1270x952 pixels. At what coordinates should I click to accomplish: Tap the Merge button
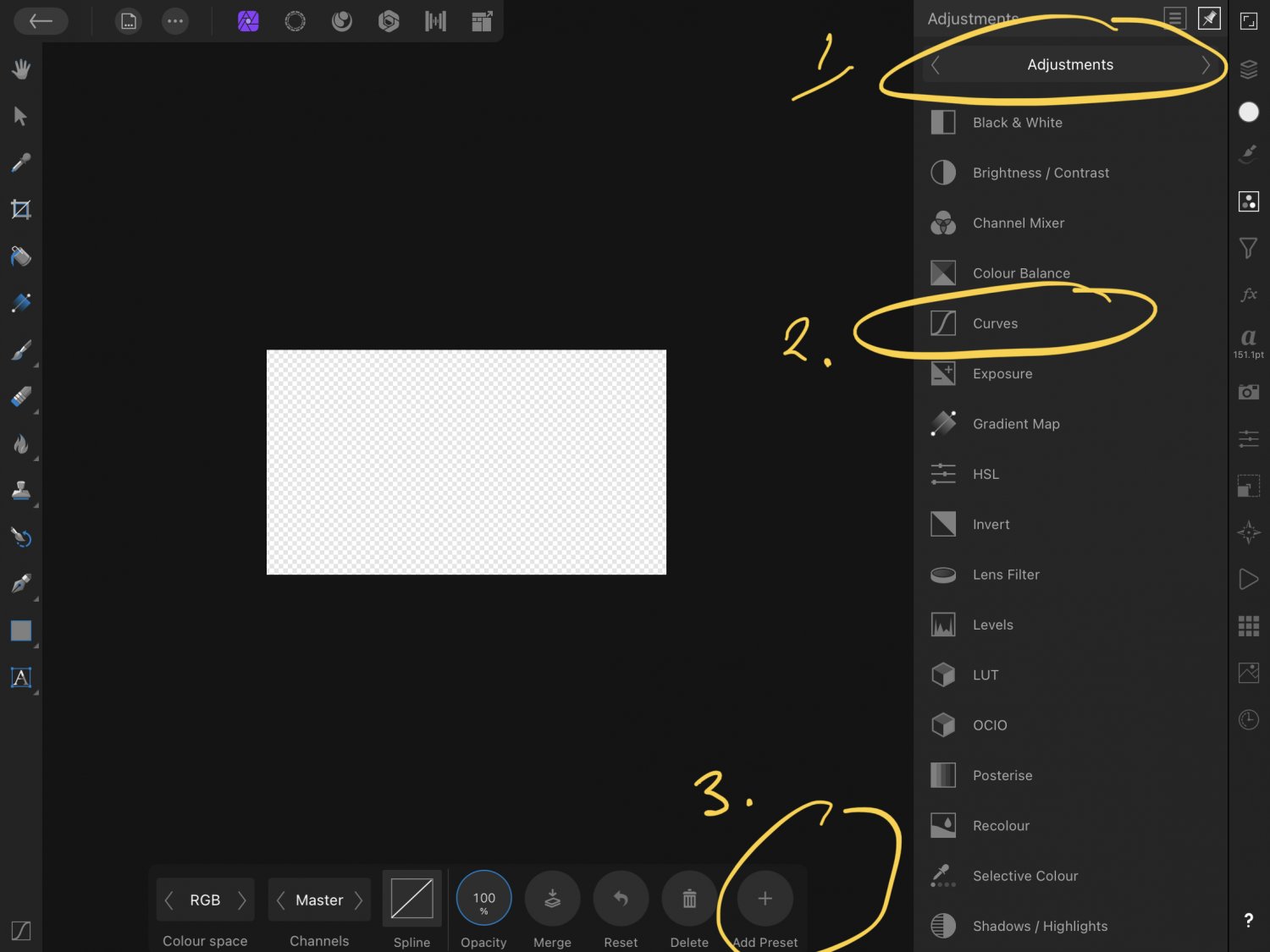[x=552, y=899]
